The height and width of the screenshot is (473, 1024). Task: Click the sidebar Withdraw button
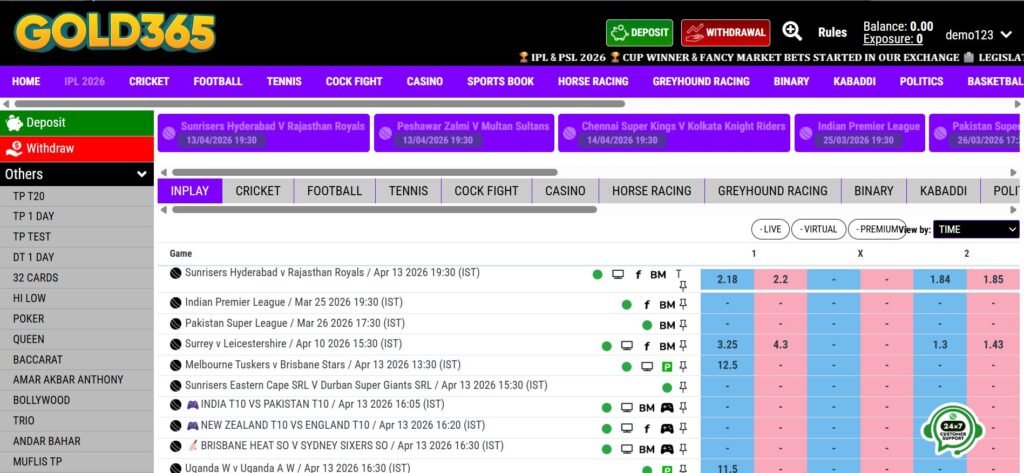coord(76,149)
